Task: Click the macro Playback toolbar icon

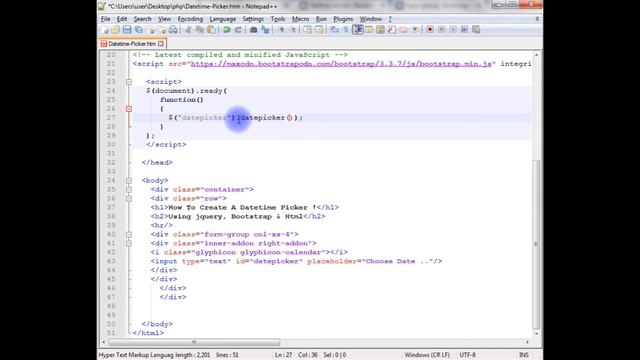Action: [x=453, y=29]
